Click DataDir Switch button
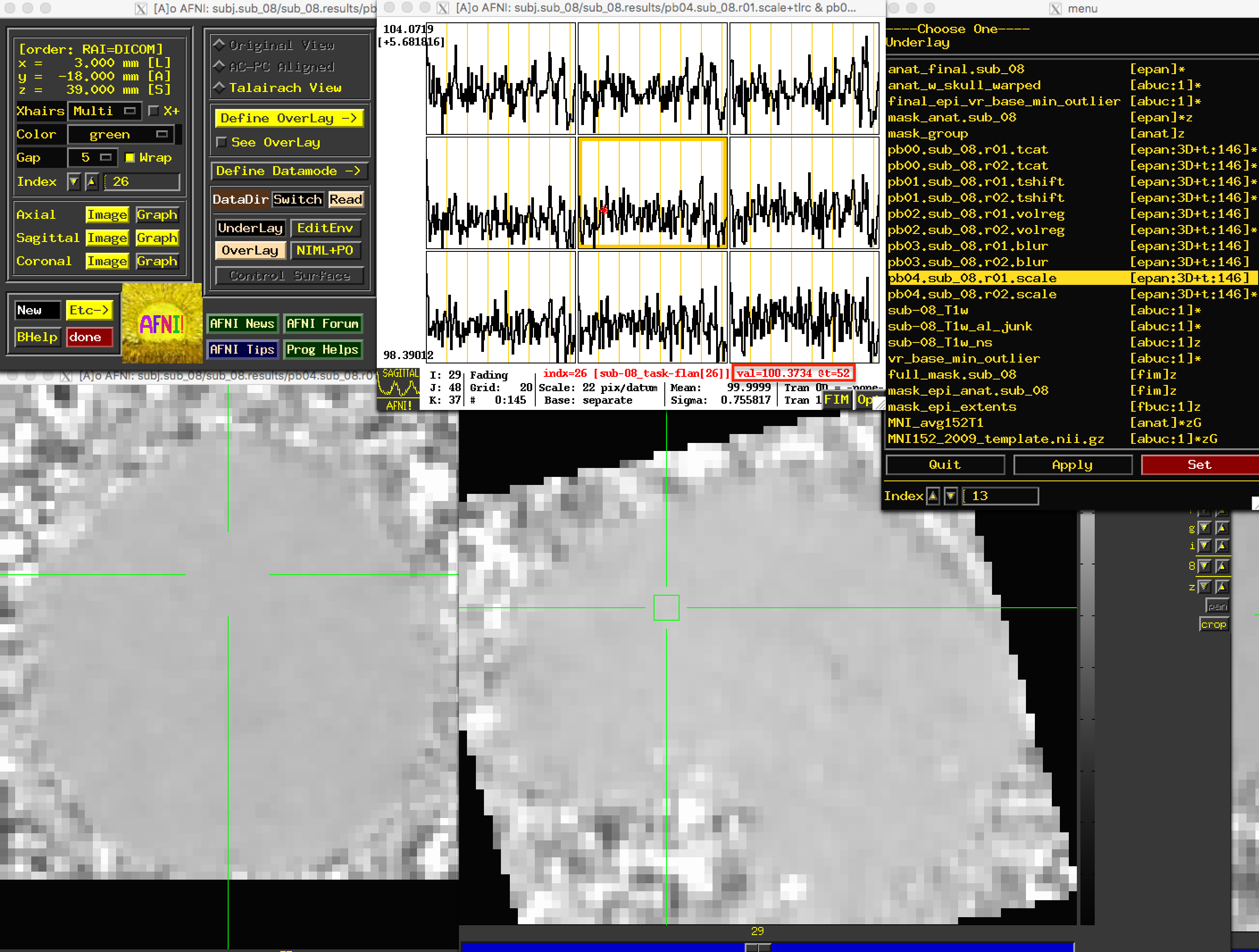Screen dimensions: 1259x952 point(298,199)
